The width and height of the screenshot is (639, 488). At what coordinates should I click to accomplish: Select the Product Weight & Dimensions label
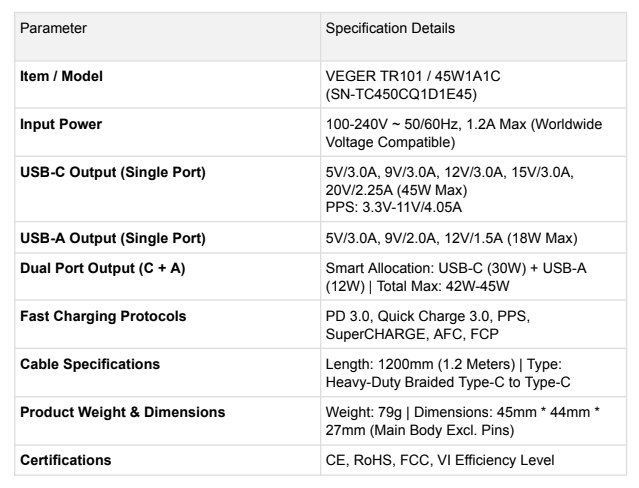tap(123, 413)
